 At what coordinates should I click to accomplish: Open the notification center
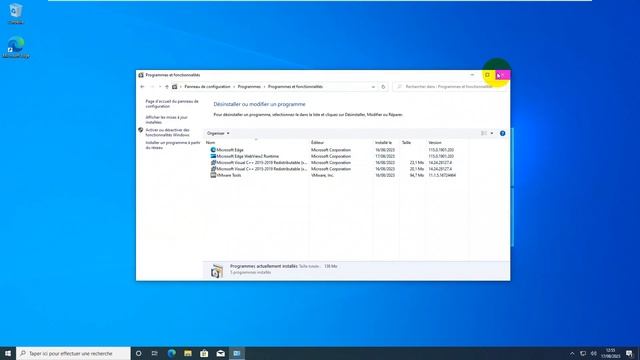tap(629, 353)
